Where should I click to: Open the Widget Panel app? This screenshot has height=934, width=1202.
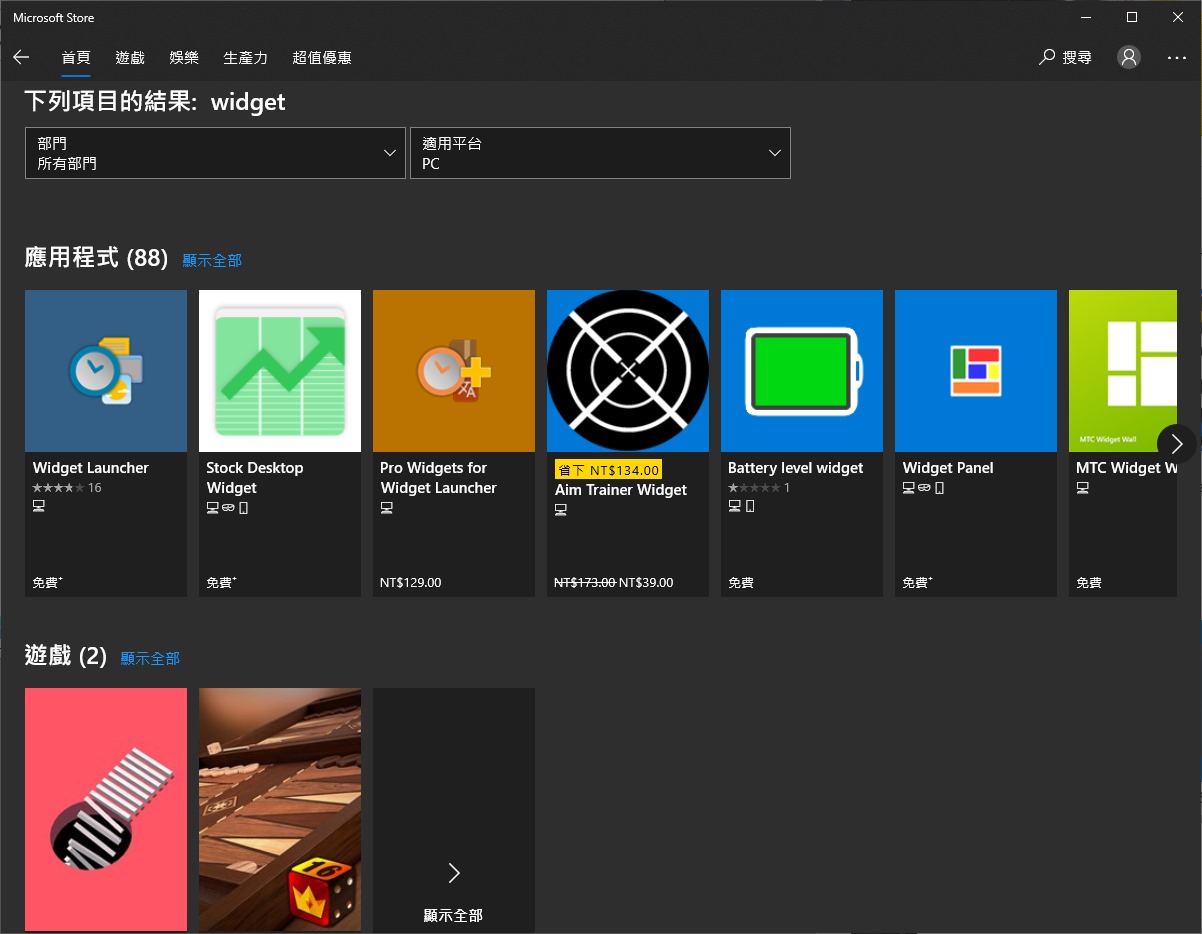[975, 370]
